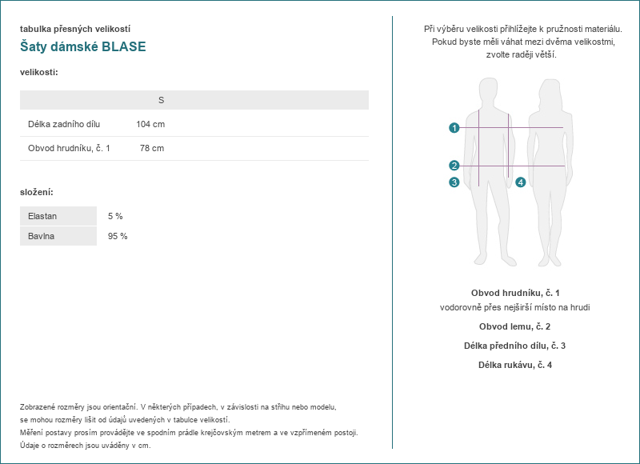Click the 95 % cotton percentage
The height and width of the screenshot is (464, 640).
point(118,236)
